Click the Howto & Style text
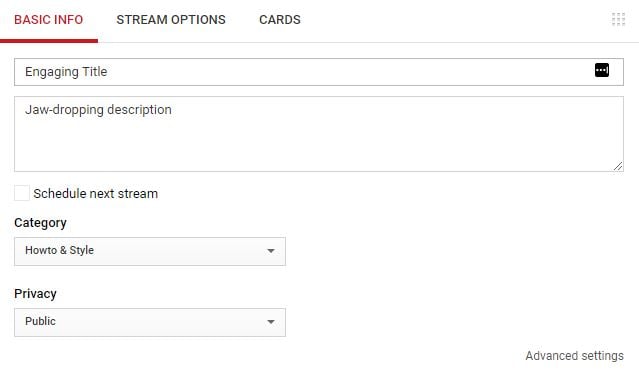The width and height of the screenshot is (639, 376). 59,250
